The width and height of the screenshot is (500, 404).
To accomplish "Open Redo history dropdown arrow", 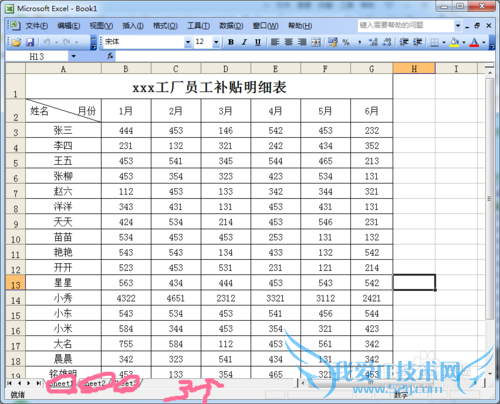I will click(x=76, y=42).
